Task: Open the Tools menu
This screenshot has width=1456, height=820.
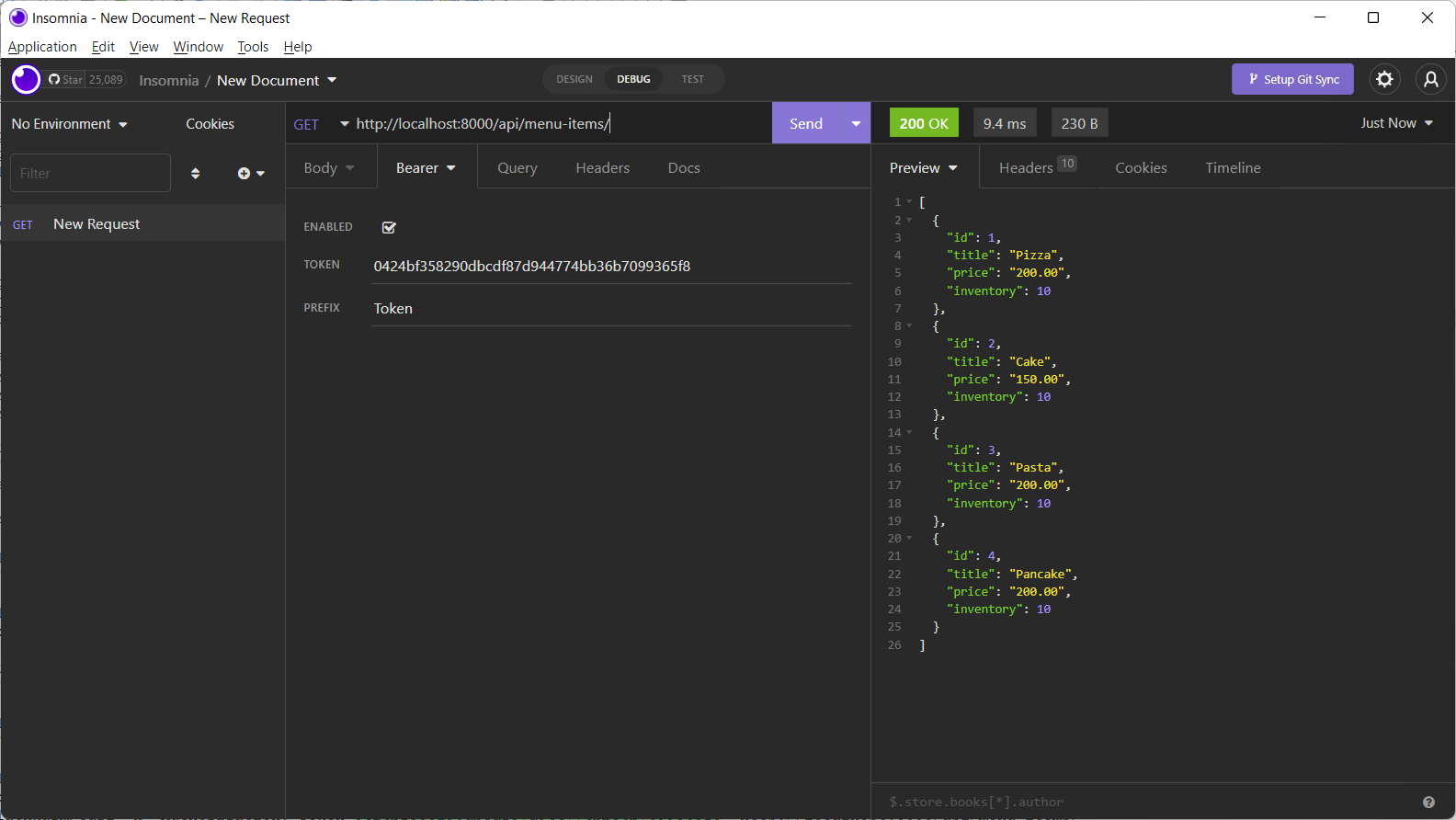Action: click(x=253, y=47)
